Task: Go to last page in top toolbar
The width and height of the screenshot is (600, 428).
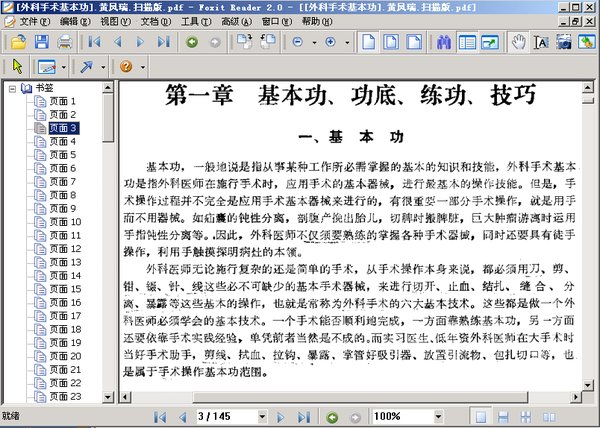Action: (164, 42)
